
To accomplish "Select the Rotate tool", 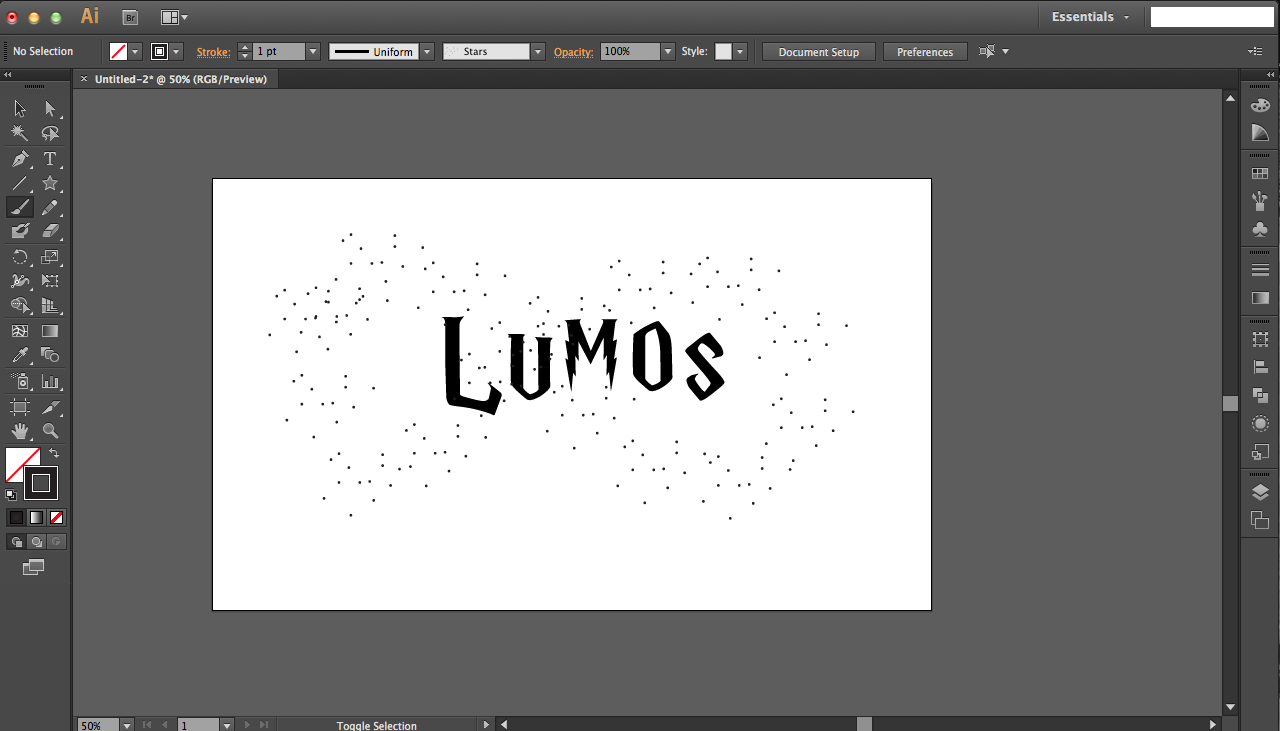I will pyautogui.click(x=20, y=257).
